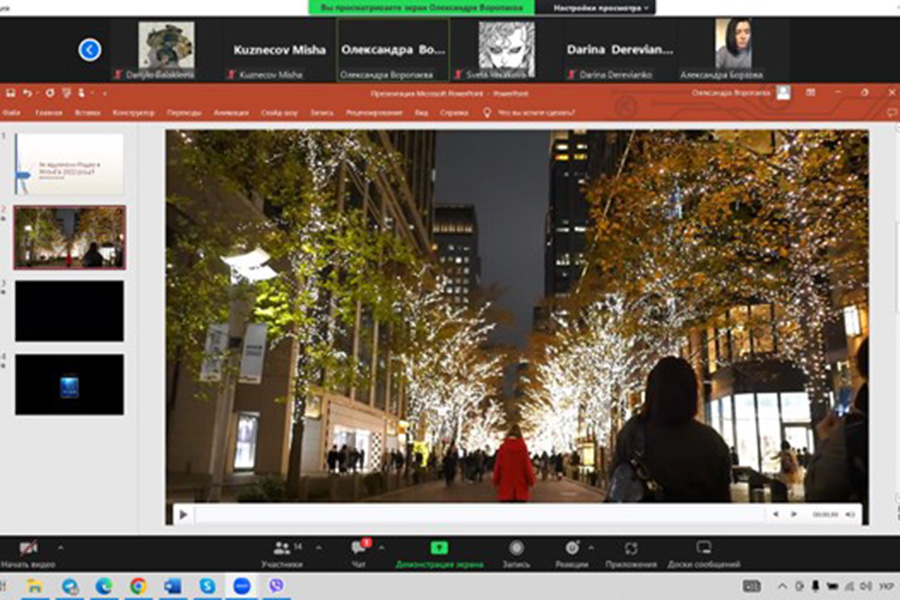Viewport: 900px width, 600px height.
Task: Select Kuznecov Misha participant tile
Action: pyautogui.click(x=280, y=51)
